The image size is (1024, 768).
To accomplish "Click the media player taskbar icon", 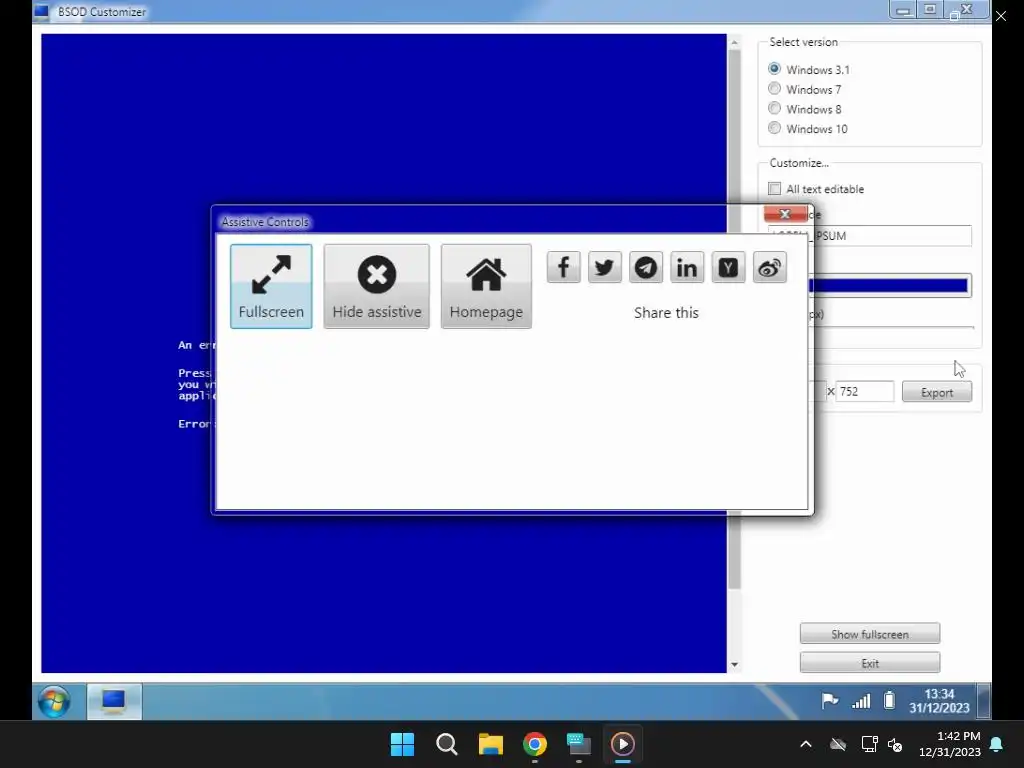I will pos(622,744).
